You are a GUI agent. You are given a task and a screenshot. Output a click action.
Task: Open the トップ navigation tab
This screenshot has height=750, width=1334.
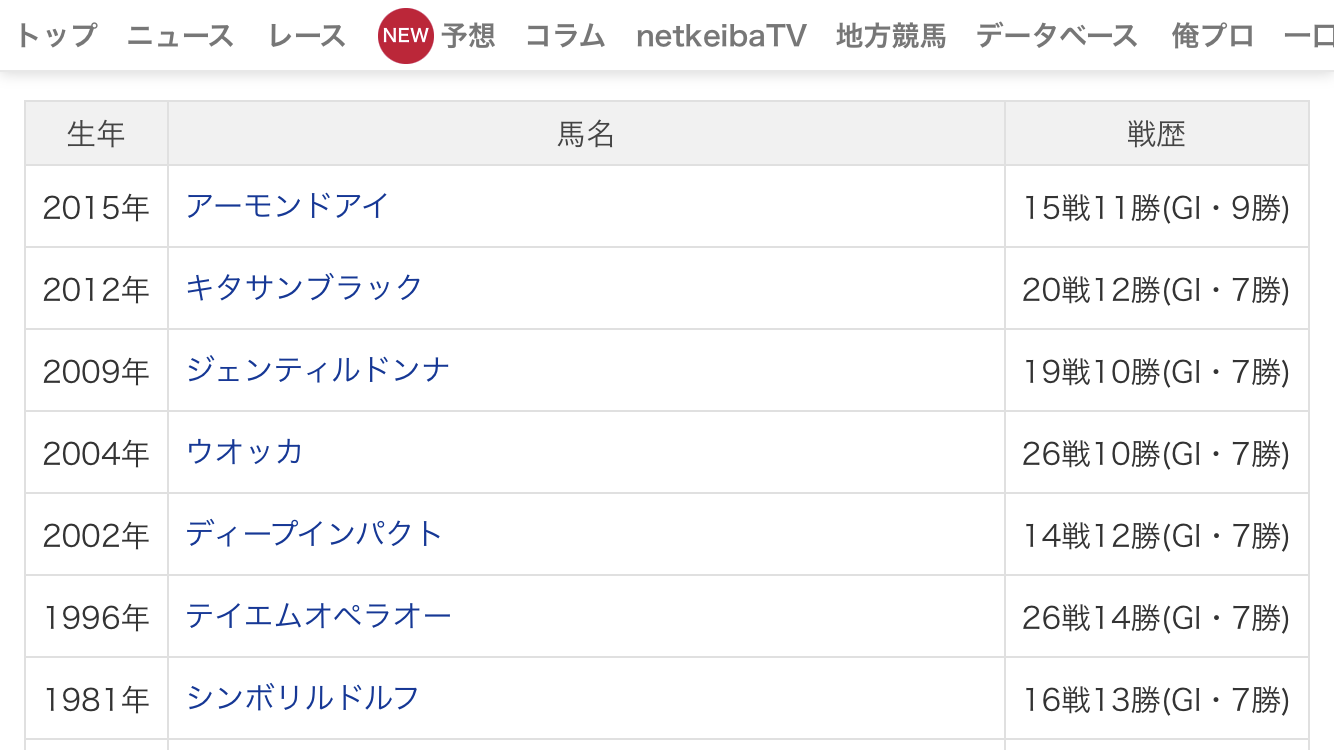click(56, 36)
